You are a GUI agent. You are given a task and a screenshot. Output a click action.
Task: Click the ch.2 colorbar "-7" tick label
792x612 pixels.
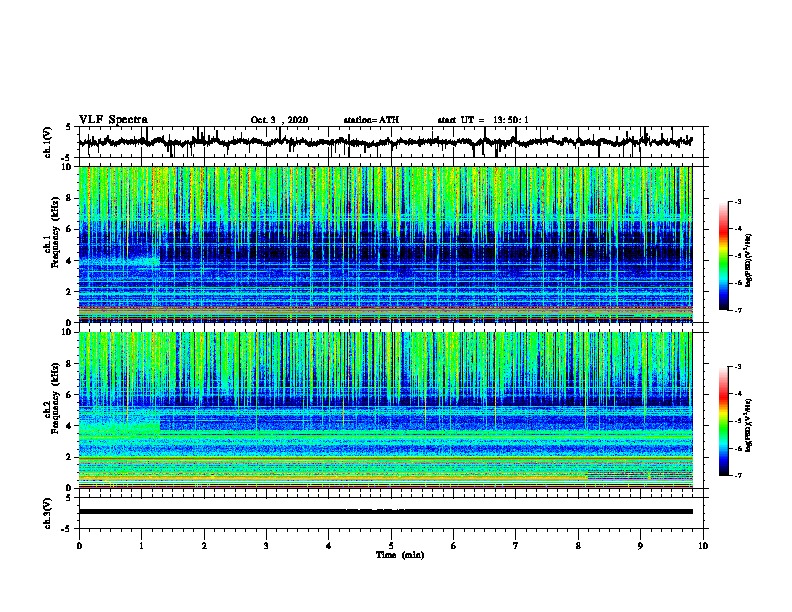[x=738, y=475]
